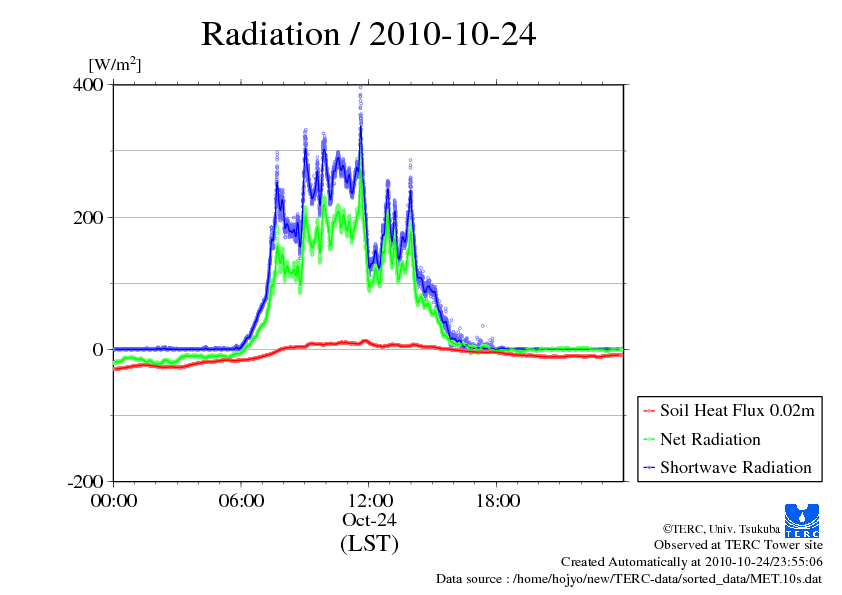842x595 pixels.
Task: Click the TERC logo icon
Action: [802, 521]
